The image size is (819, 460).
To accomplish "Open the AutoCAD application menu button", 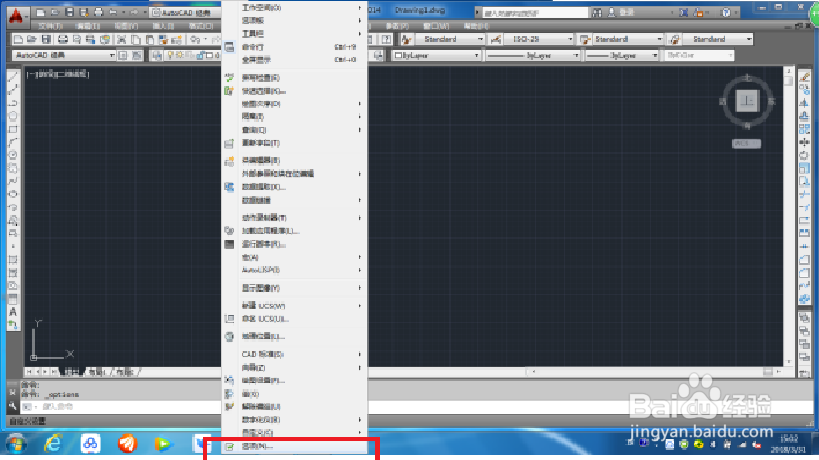I will (16, 16).
